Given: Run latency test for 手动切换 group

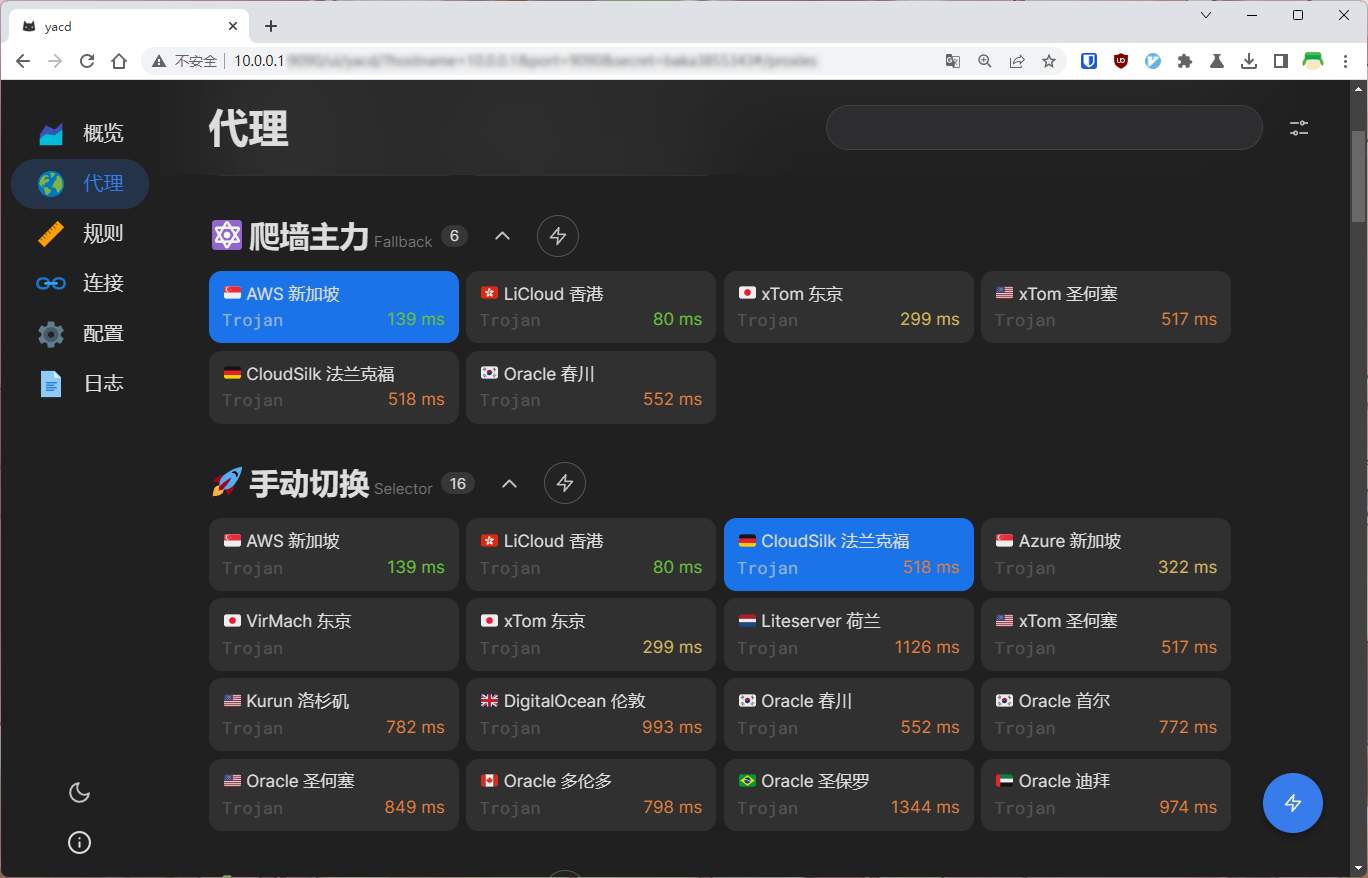Looking at the screenshot, I should point(565,483).
